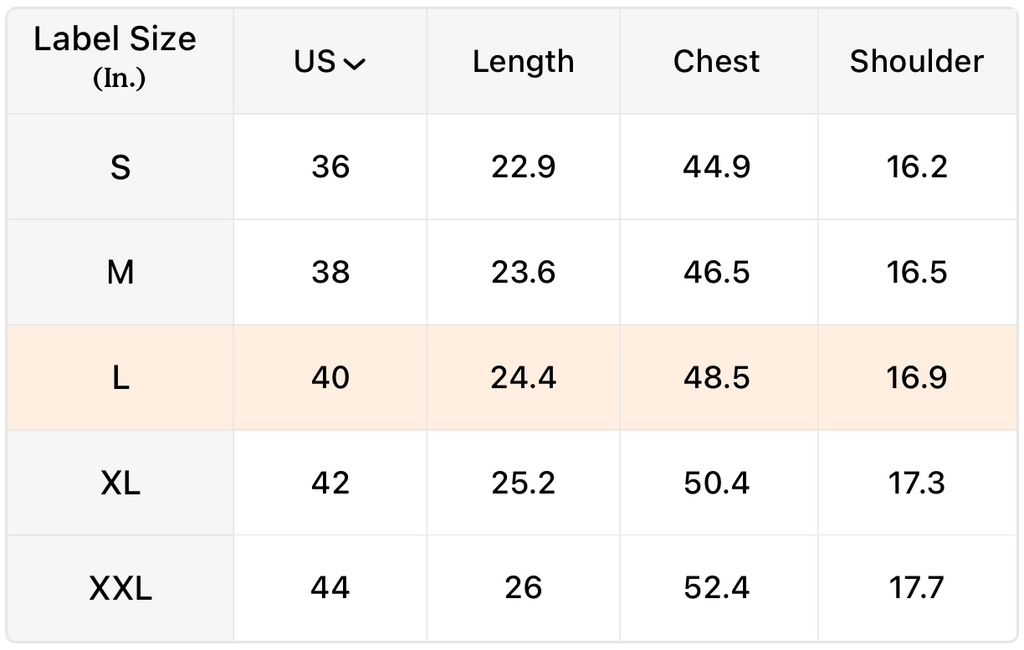Select the M size row label
The width and height of the screenshot is (1024, 650).
point(120,272)
